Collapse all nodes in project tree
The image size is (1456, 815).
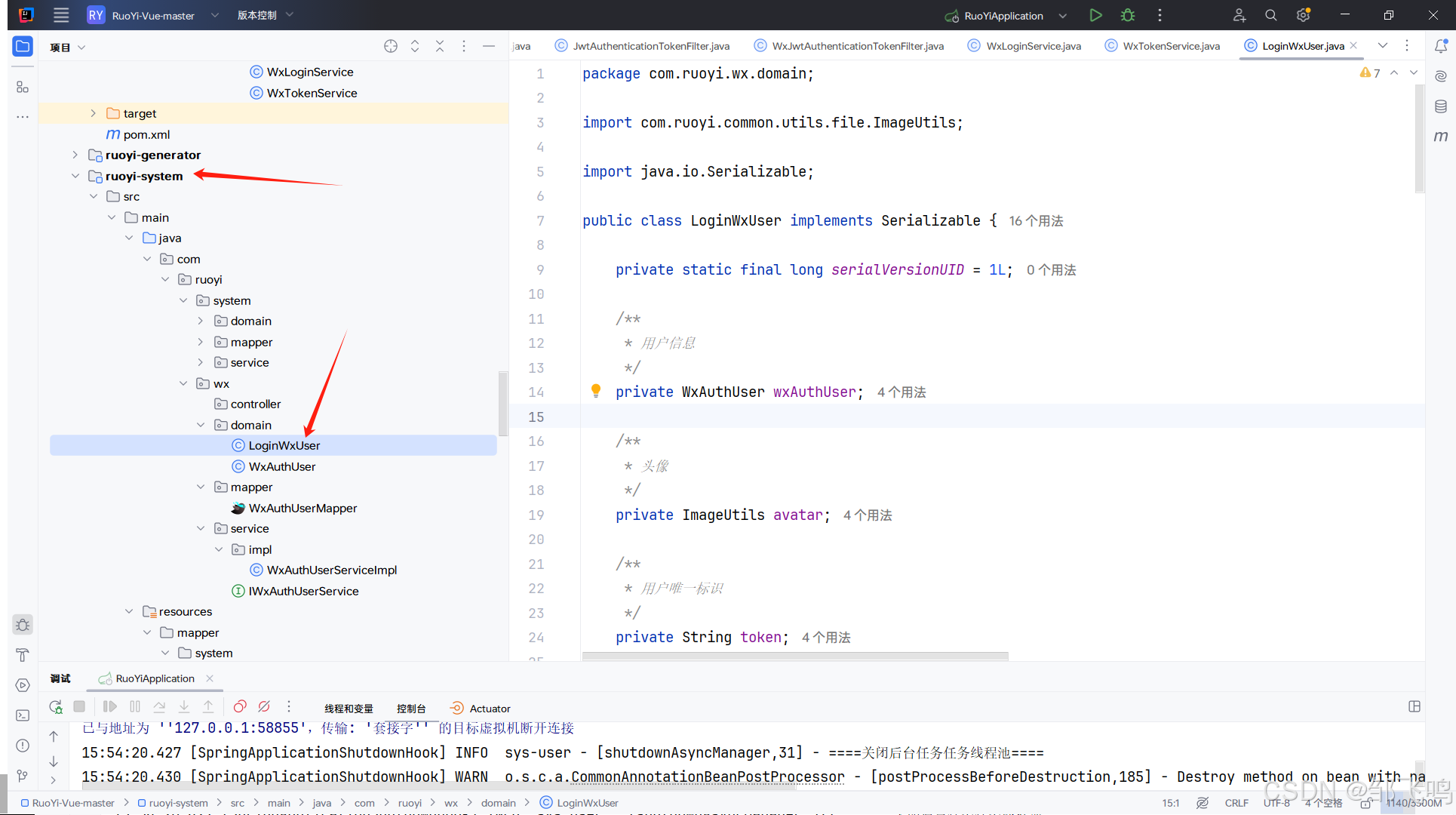click(x=440, y=46)
